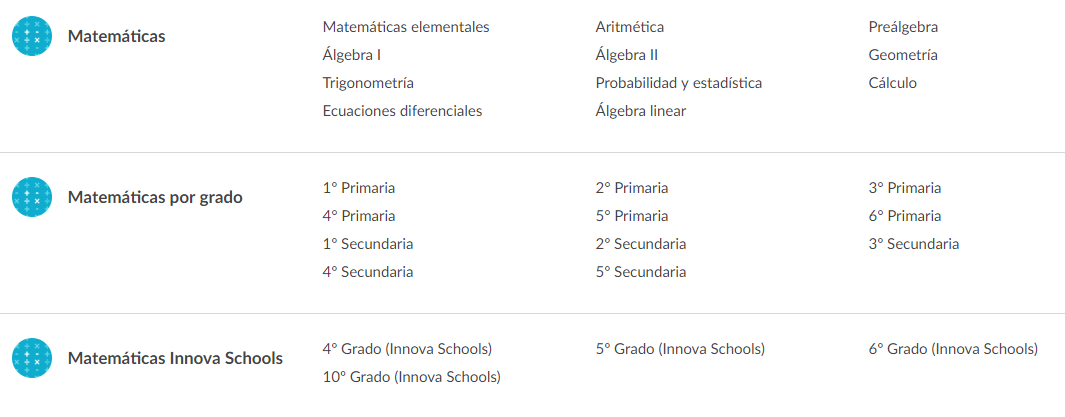The width and height of the screenshot is (1065, 417).
Task: Select 6° Primaria grade
Action: (905, 216)
